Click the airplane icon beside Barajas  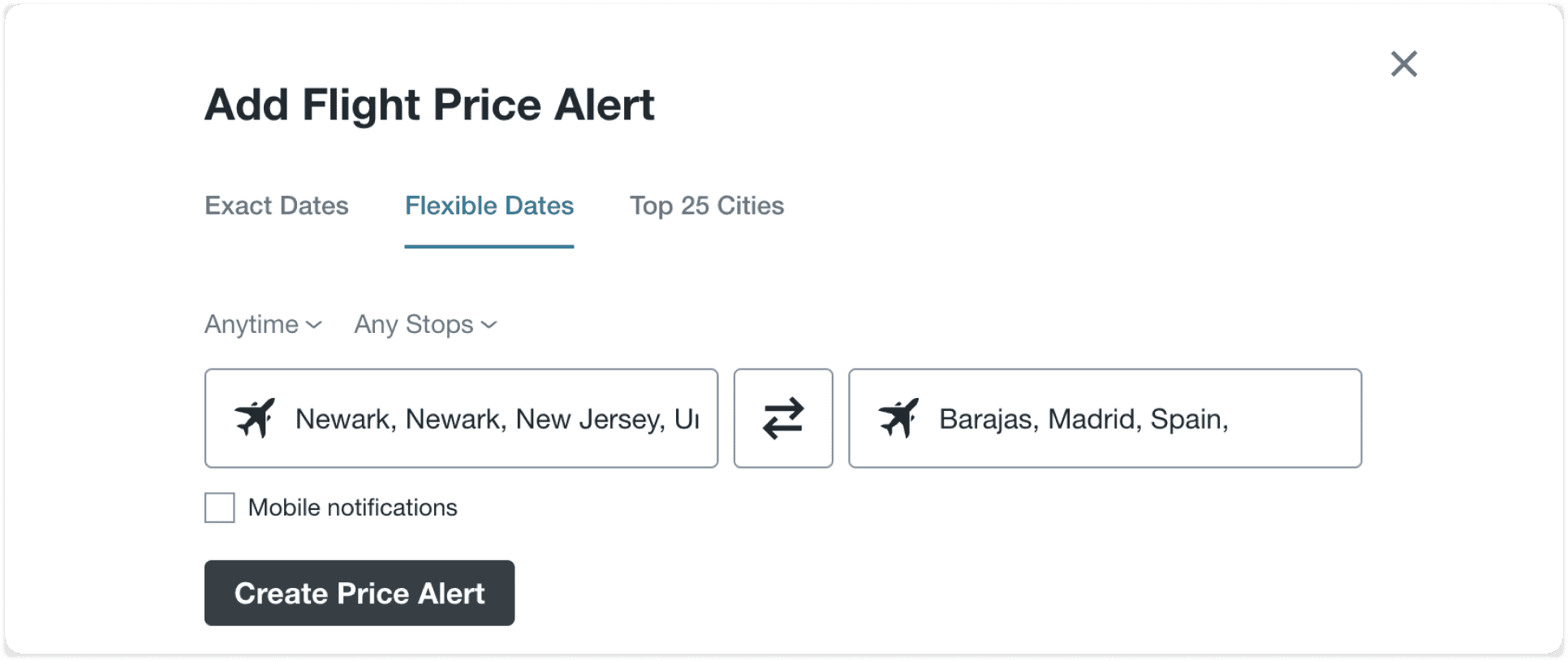898,418
